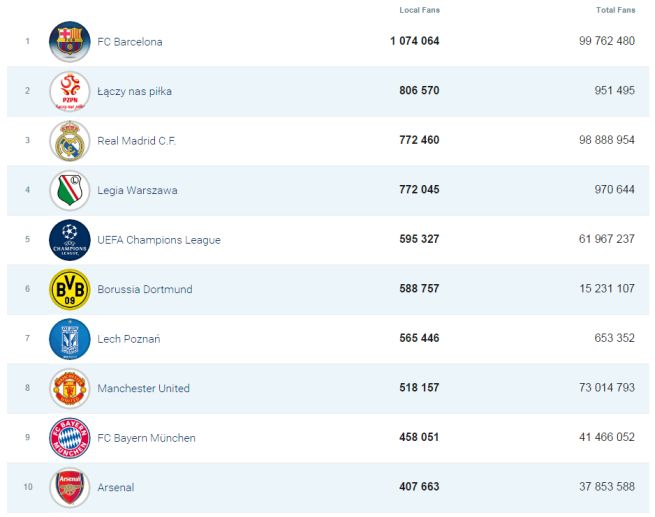Sort by the Local Fans column header

click(419, 10)
